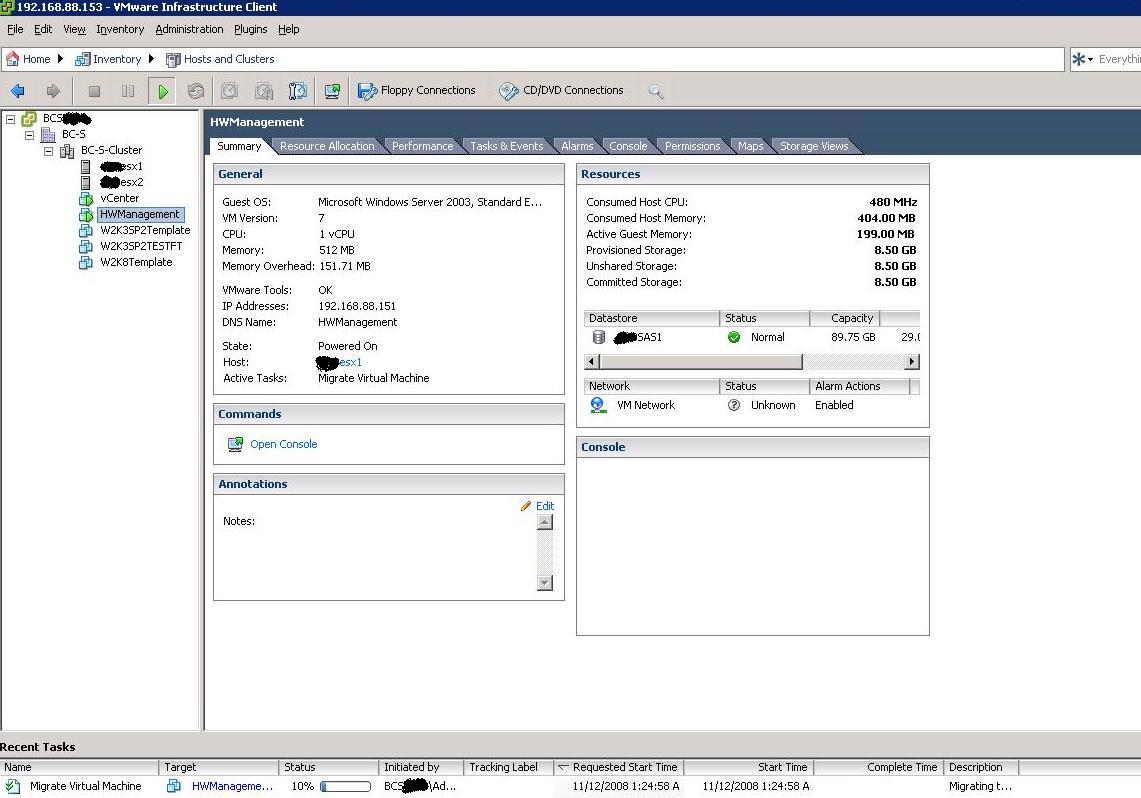Open the Inventory menu
The height and width of the screenshot is (798, 1141).
click(120, 29)
